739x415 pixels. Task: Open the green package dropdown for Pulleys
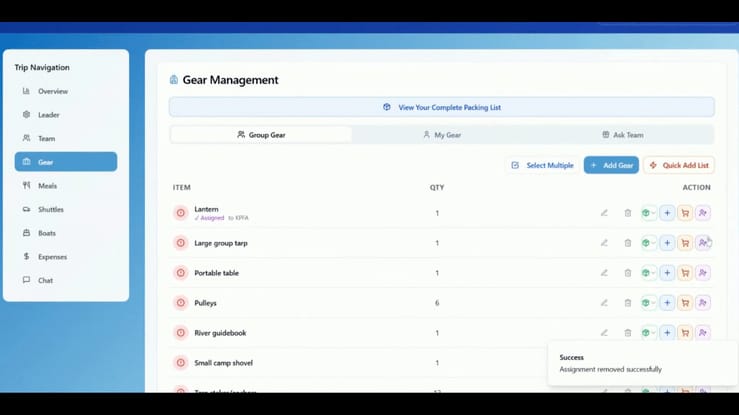coord(648,303)
